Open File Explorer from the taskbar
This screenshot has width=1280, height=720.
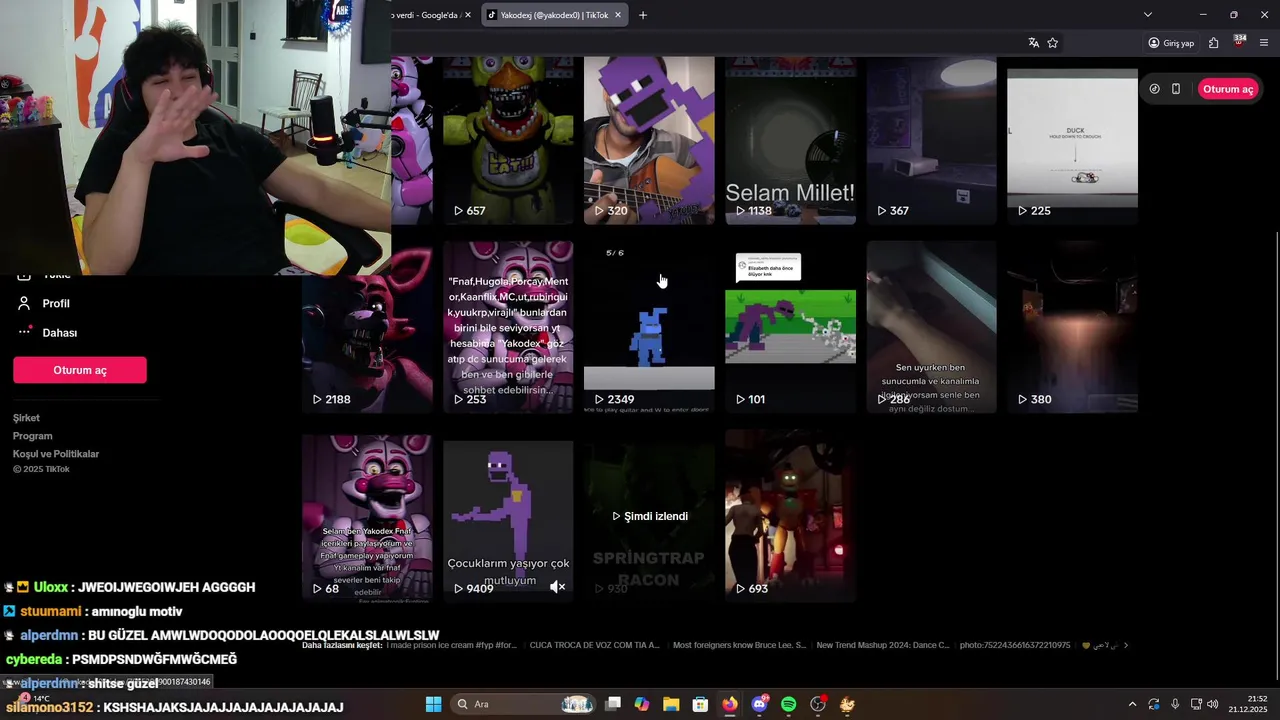pos(671,704)
